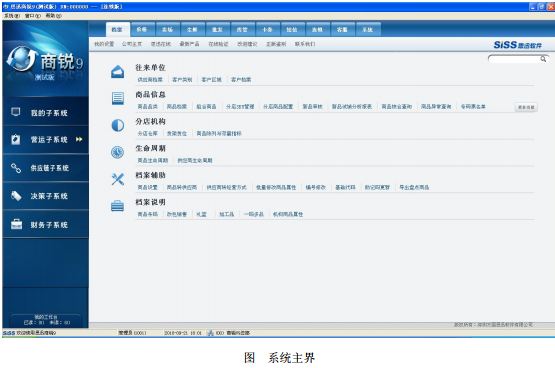Open the 我的设置 link
This screenshot has height=368, width=555.
[104, 44]
